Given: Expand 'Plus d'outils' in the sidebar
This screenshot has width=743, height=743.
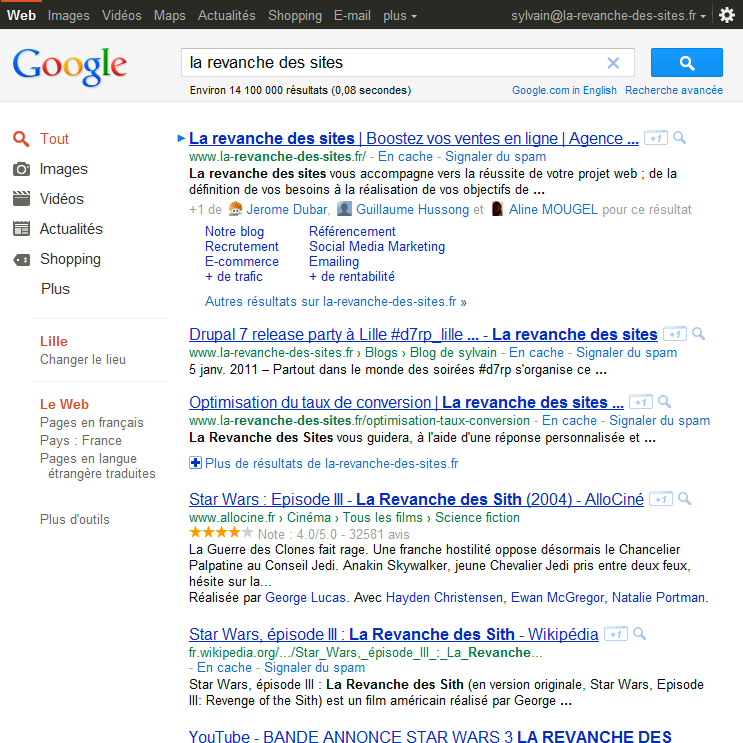Looking at the screenshot, I should [x=74, y=519].
